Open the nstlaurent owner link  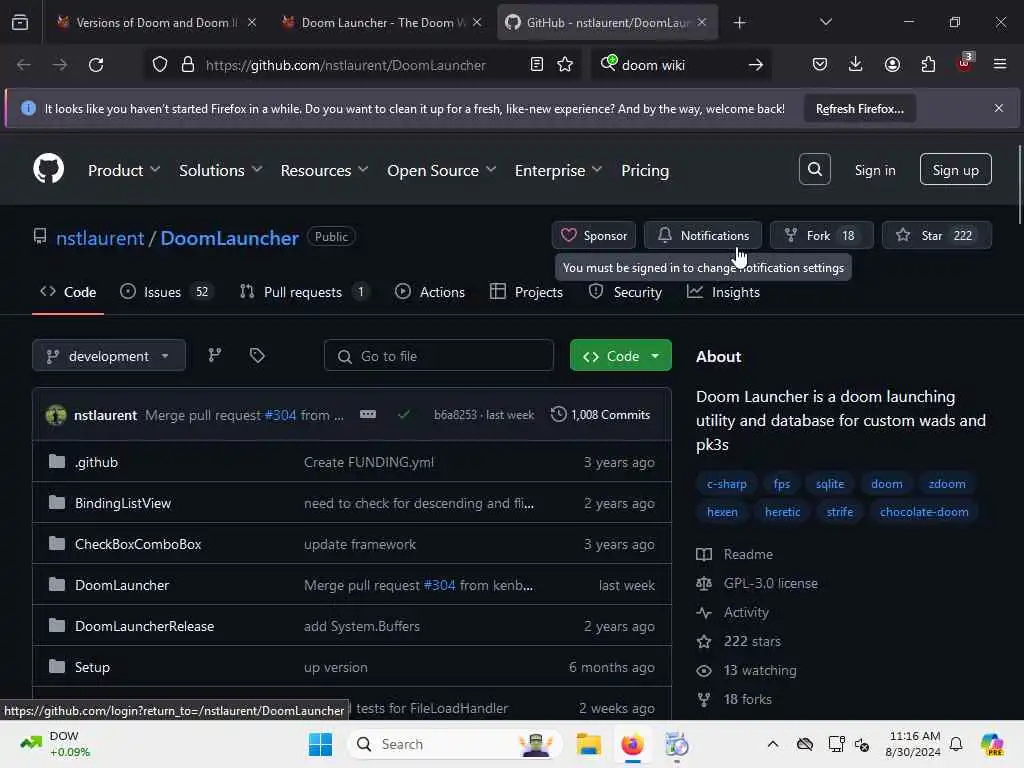point(100,238)
